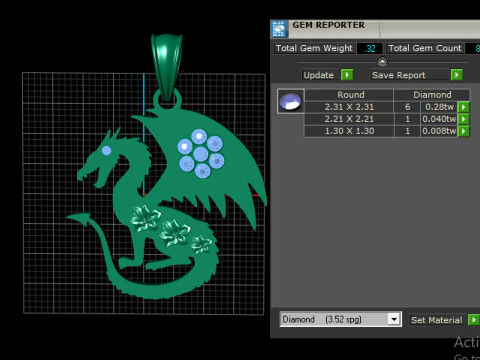The height and width of the screenshot is (360, 480).
Task: Click the Total Gem Weight value field
Action: pyautogui.click(x=370, y=49)
